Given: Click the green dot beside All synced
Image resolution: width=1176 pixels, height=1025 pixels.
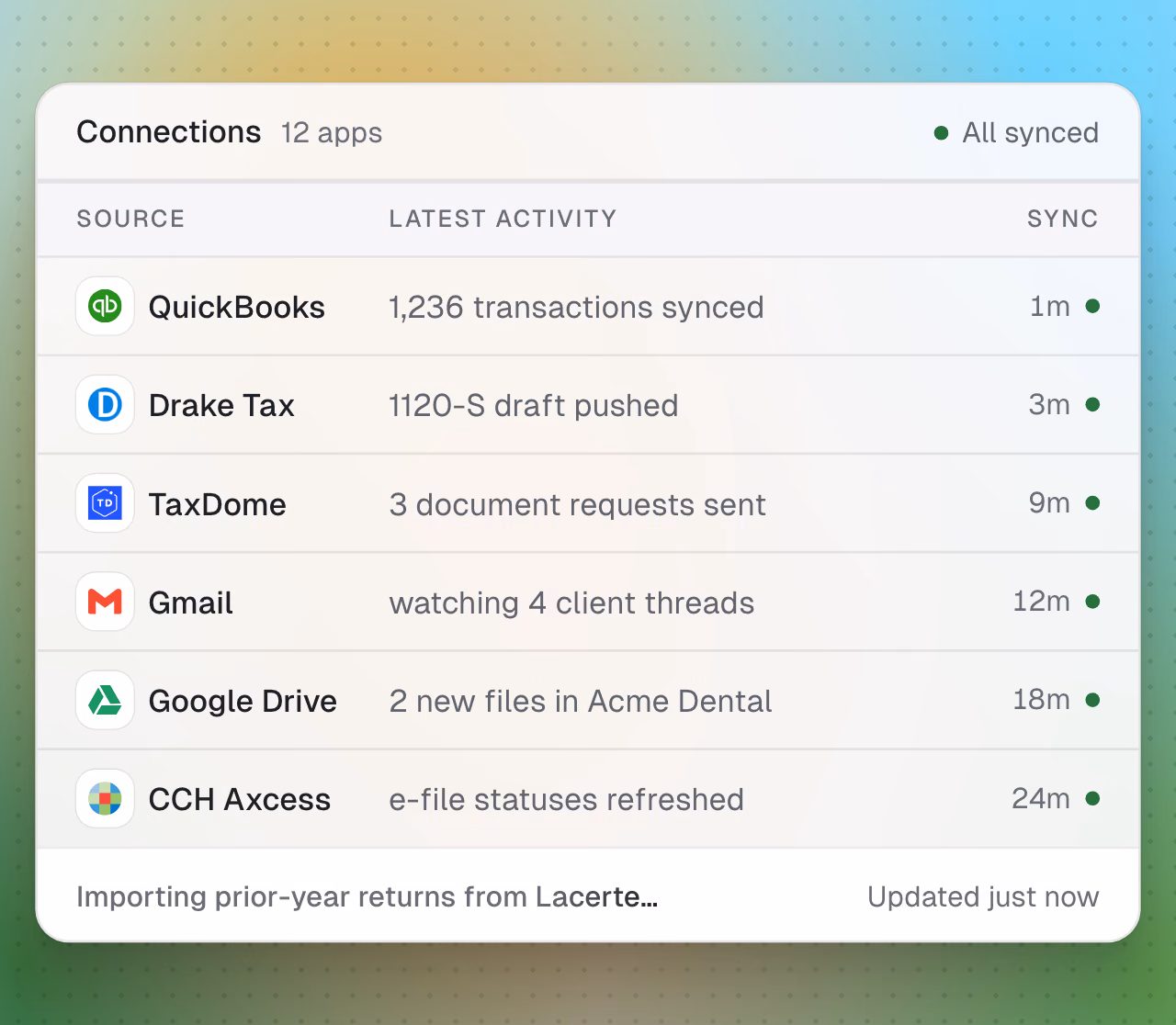Looking at the screenshot, I should (x=941, y=133).
